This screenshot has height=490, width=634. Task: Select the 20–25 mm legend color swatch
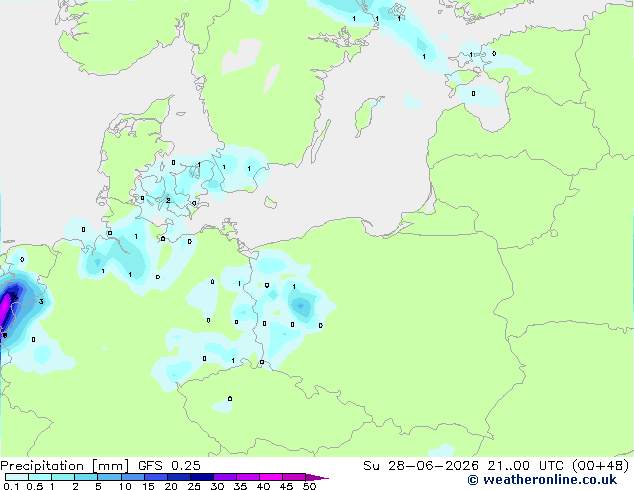178,477
